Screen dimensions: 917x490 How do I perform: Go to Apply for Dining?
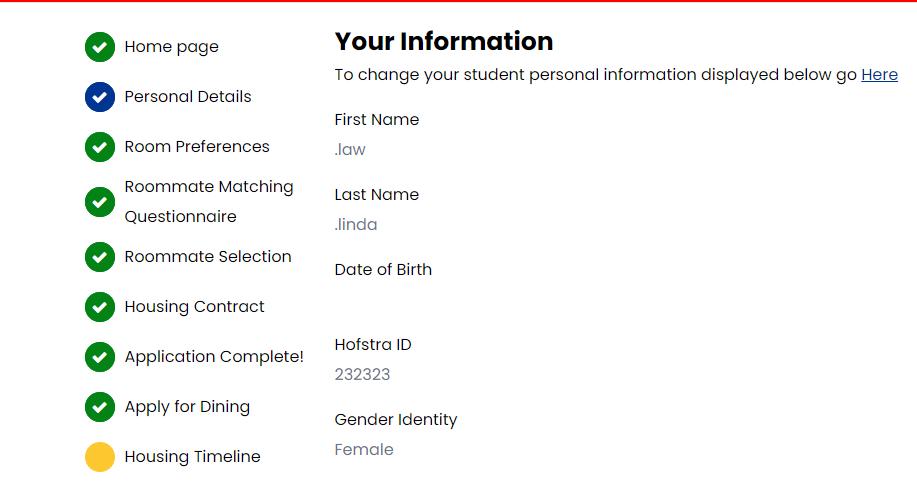pos(187,407)
